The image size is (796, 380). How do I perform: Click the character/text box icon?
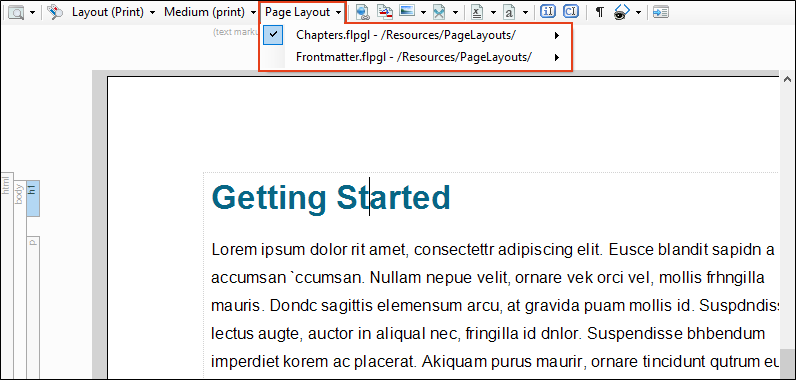coord(509,12)
